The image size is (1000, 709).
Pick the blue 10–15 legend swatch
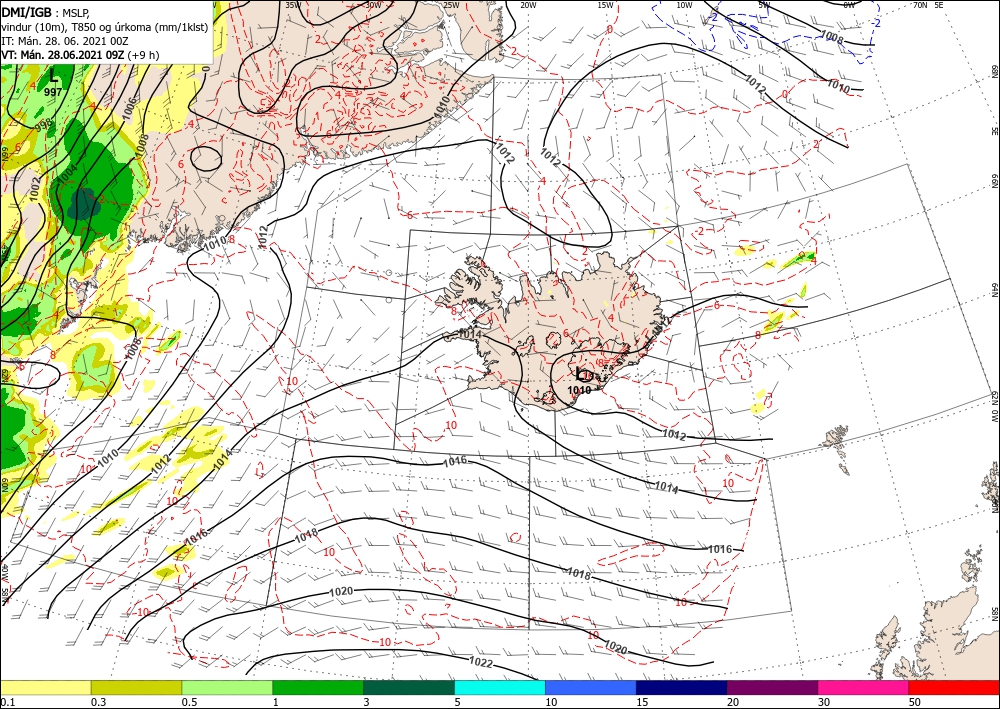pyautogui.click(x=591, y=687)
